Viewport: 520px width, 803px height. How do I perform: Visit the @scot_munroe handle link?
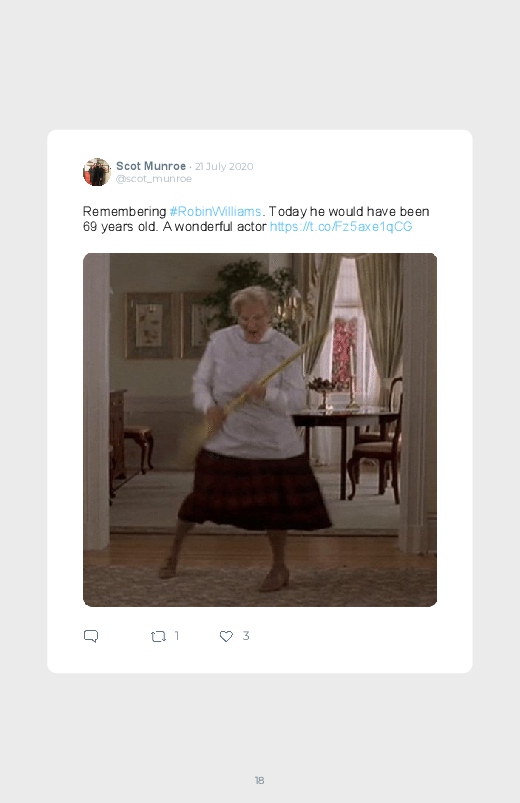pos(154,179)
